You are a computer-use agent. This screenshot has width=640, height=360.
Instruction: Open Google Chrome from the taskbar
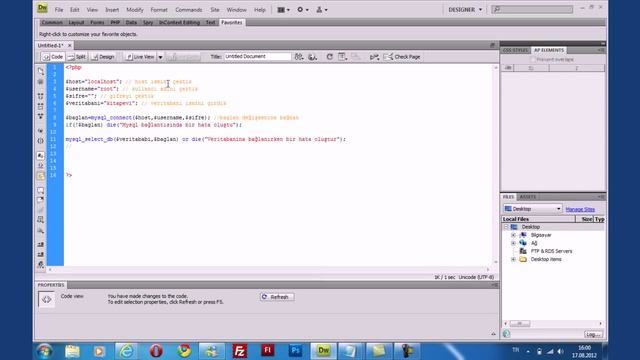pyautogui.click(x=184, y=351)
